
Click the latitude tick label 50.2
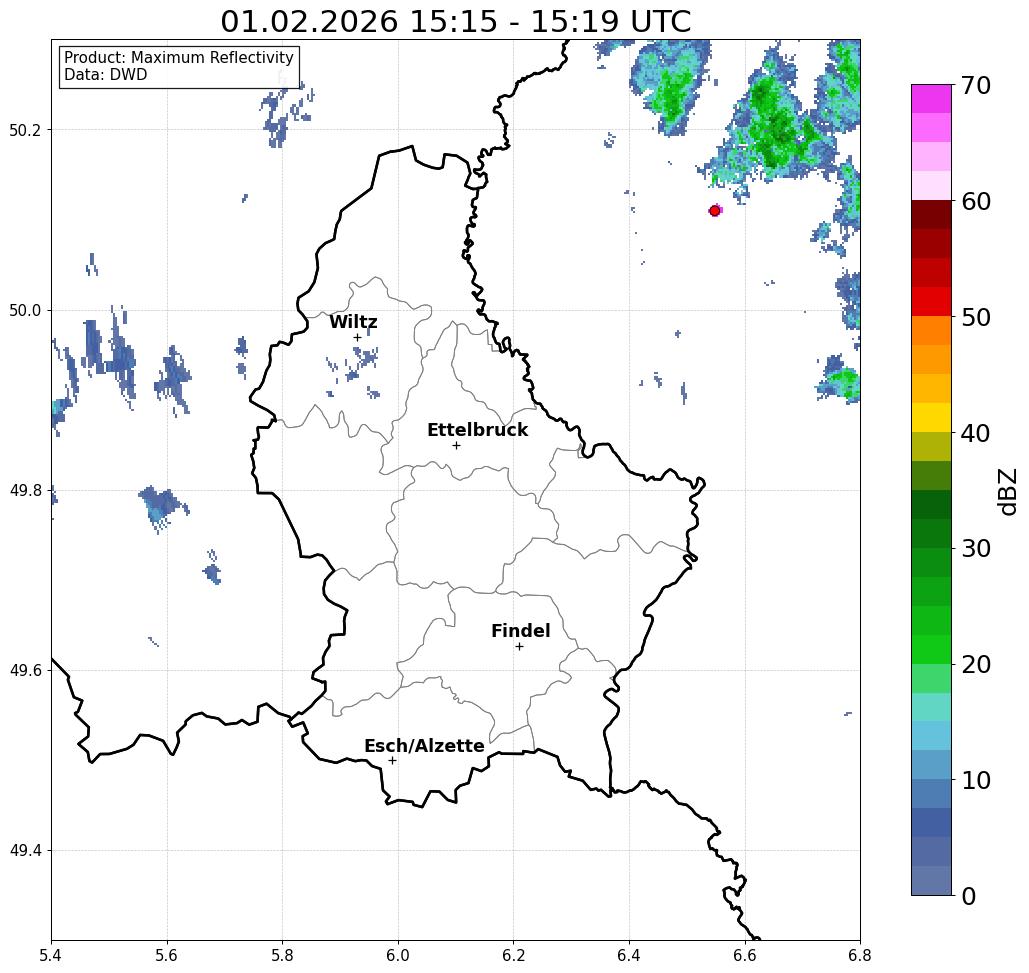[25, 130]
